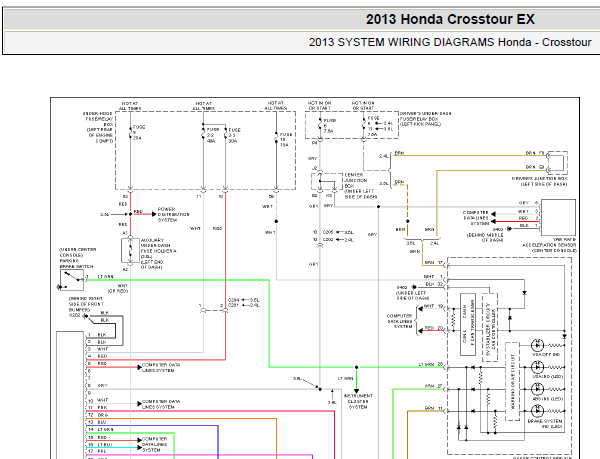Click the brake system indicator LED symbol
The image size is (600, 459).
point(537,411)
